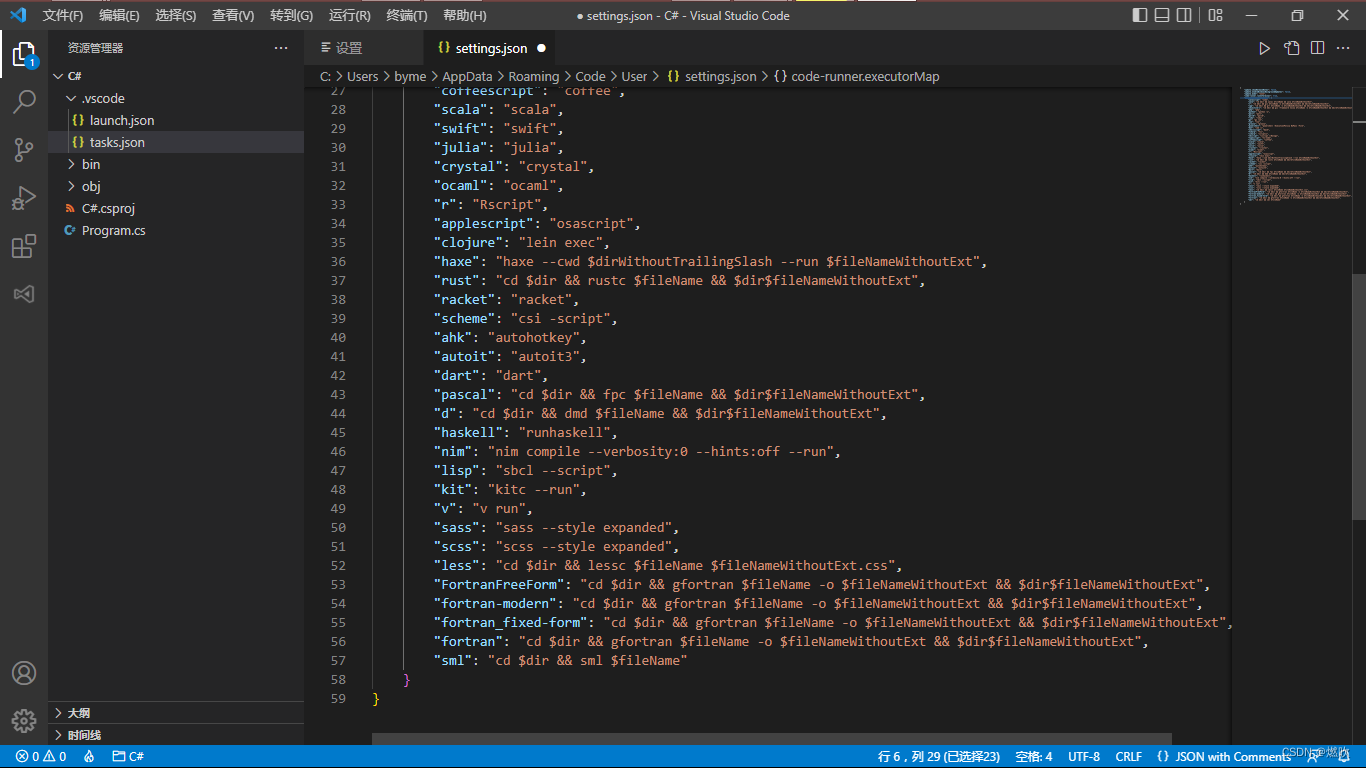
Task: Click the Open Settings UI icon in editor toolbar
Action: pyautogui.click(x=1291, y=48)
